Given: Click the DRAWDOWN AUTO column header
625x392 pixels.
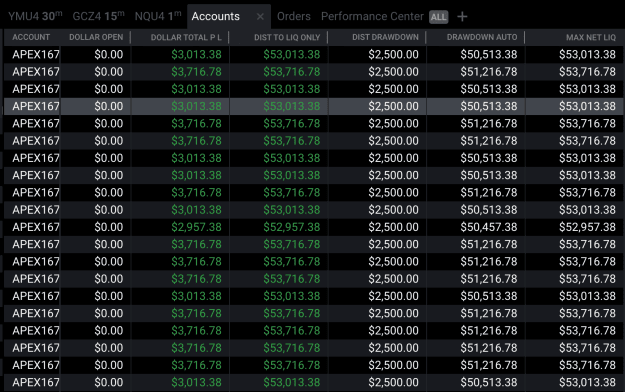Looking at the screenshot, I should coord(482,37).
